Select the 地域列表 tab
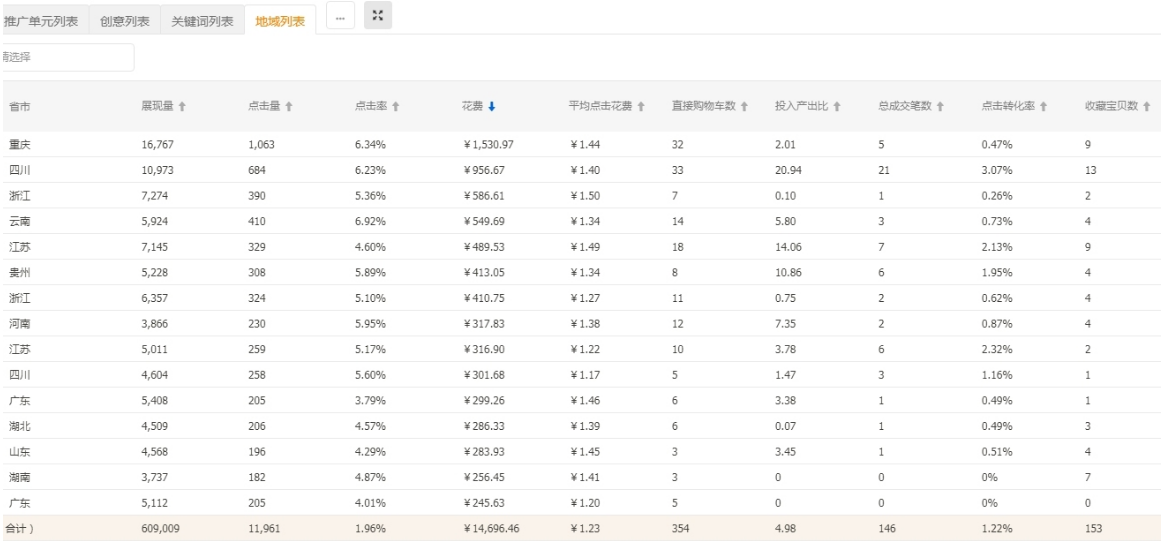Viewport: 1161px width, 541px height. pyautogui.click(x=280, y=21)
